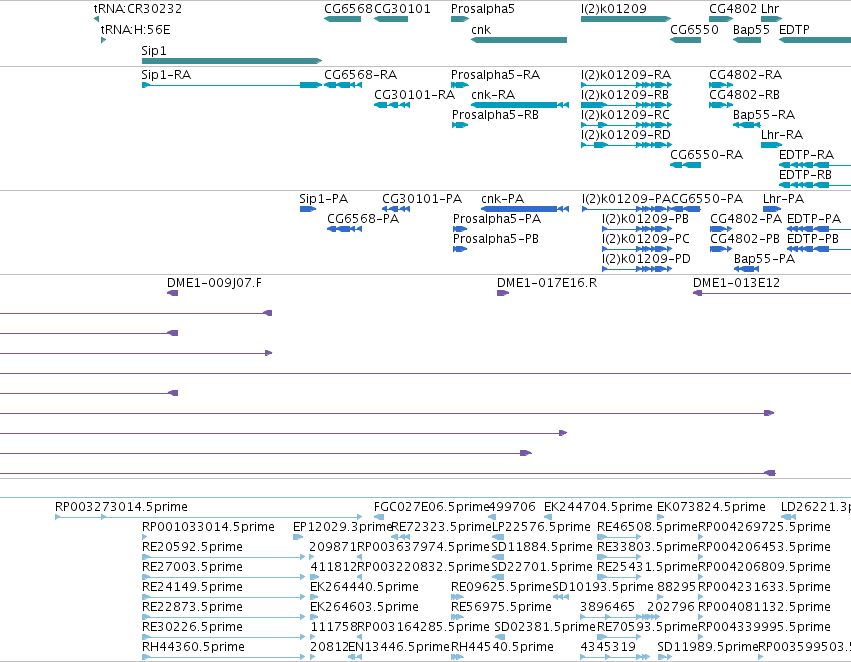This screenshot has height=662, width=851.
Task: Click the l(2)k01209-PC protein label
Action: 646,239
